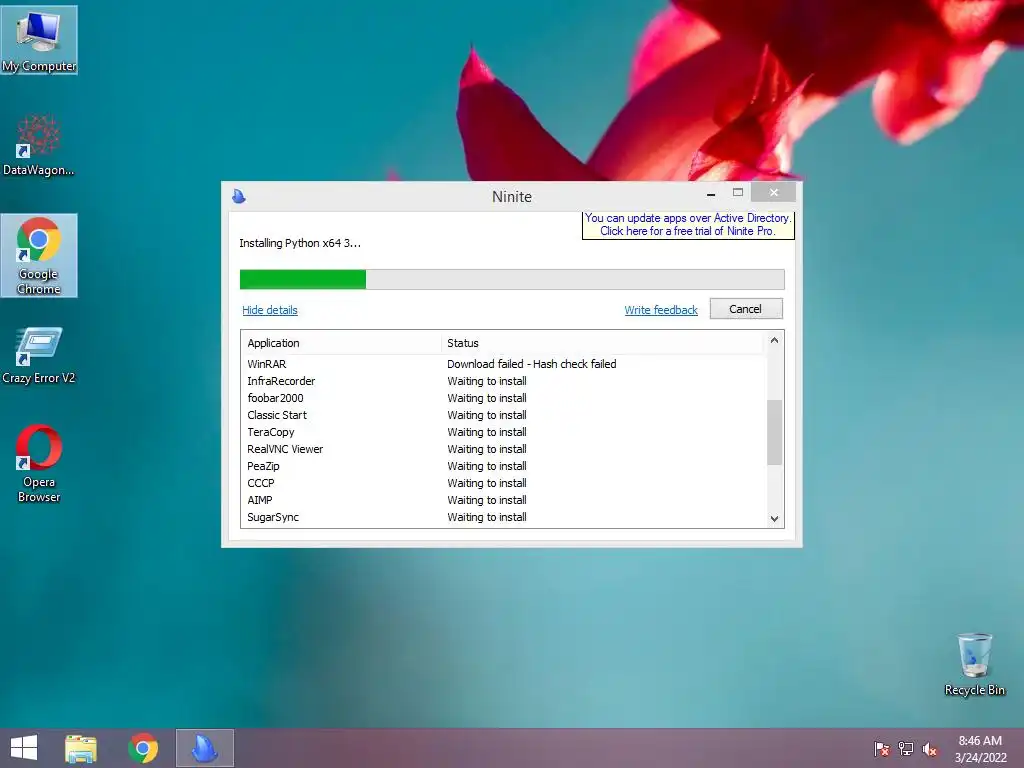Image resolution: width=1024 pixels, height=768 pixels.
Task: Select the Opera Browser desktop shortcut
Action: point(39,464)
